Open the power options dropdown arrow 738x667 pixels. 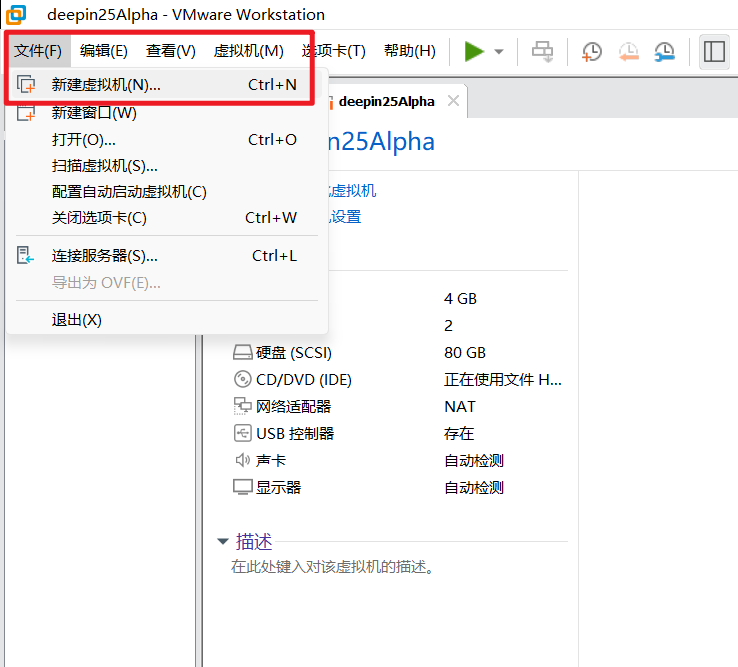pyautogui.click(x=499, y=51)
